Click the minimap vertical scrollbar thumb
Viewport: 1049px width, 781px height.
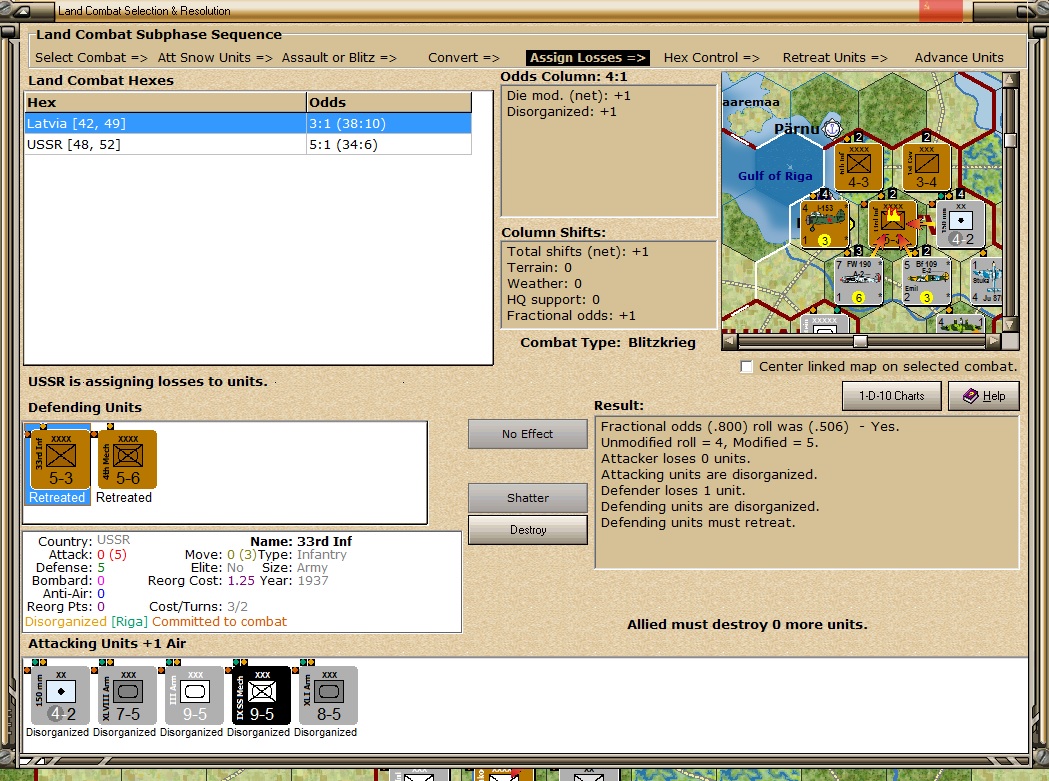(1010, 140)
